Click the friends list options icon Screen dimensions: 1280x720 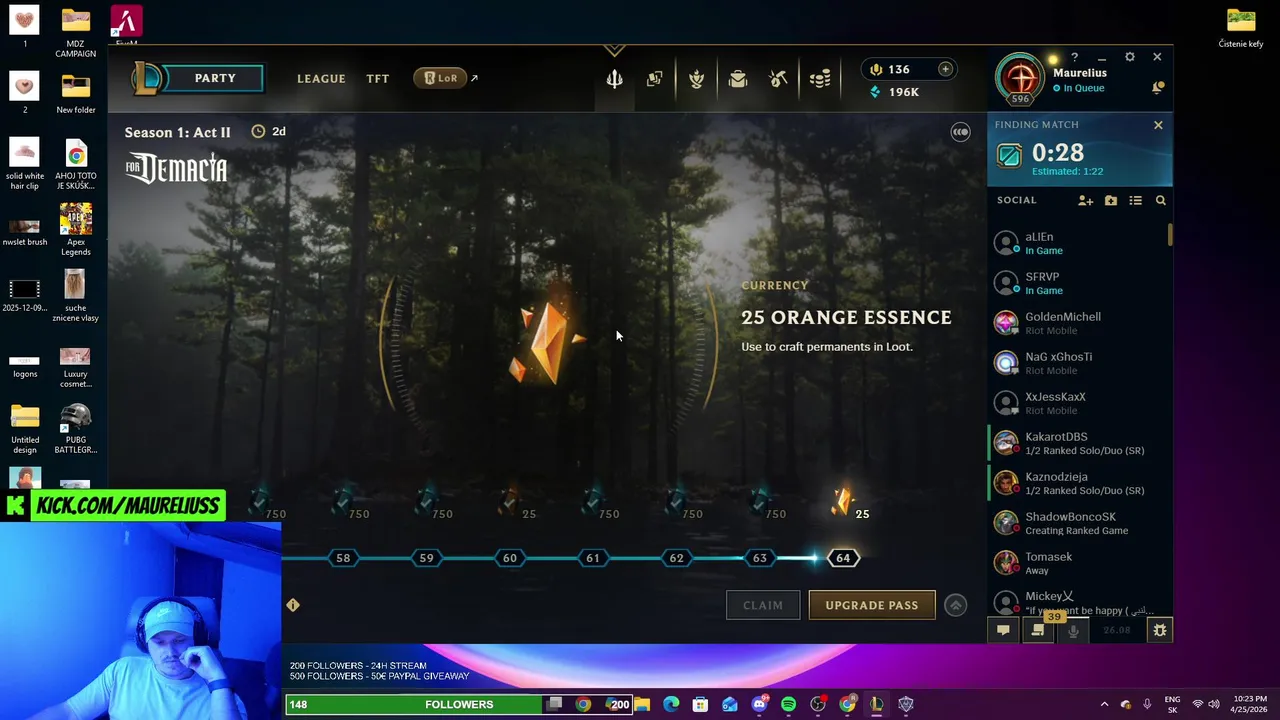click(x=1135, y=201)
